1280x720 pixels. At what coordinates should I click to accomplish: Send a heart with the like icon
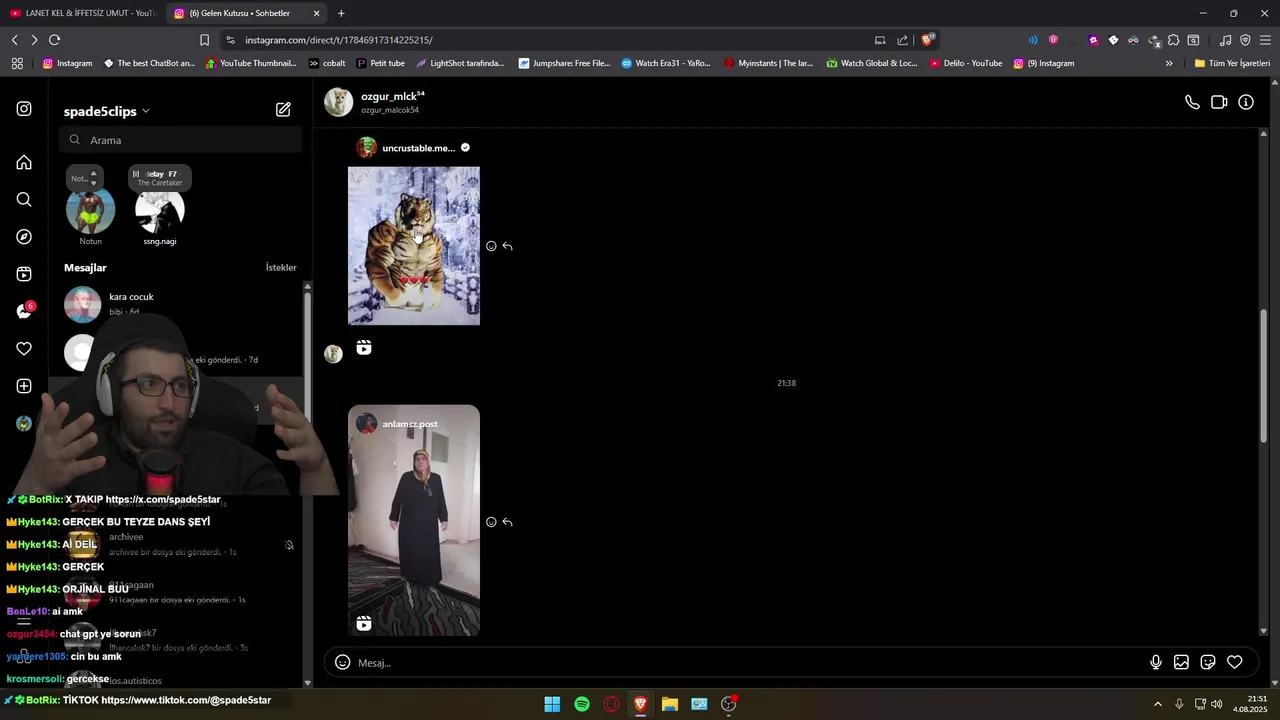click(x=1235, y=662)
